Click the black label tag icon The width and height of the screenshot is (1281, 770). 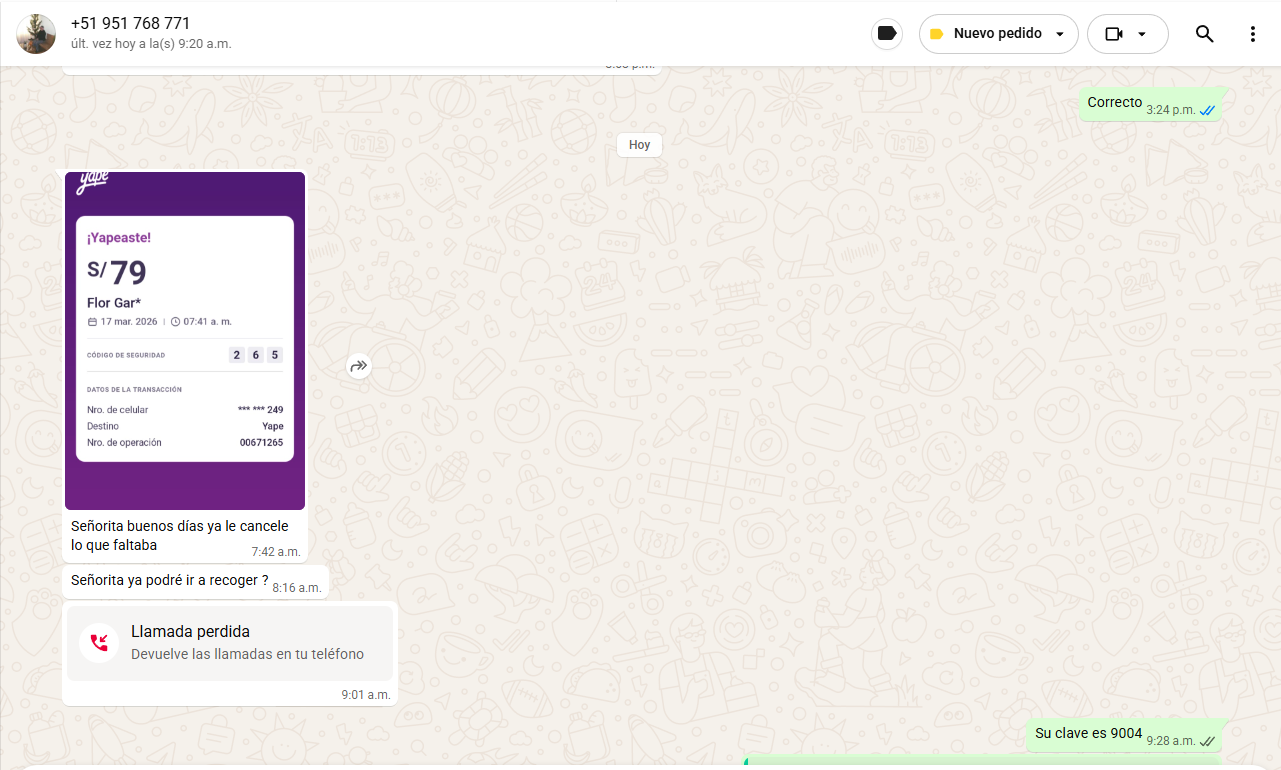pos(886,34)
